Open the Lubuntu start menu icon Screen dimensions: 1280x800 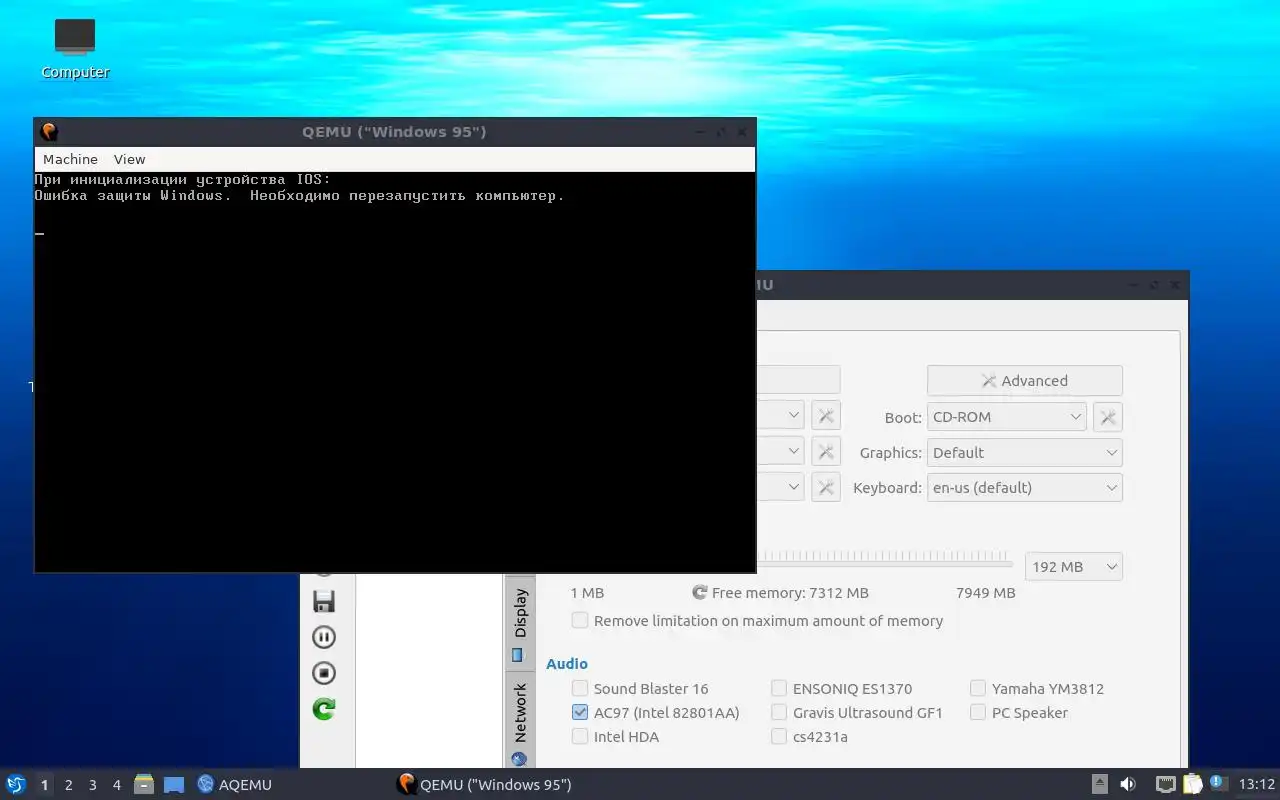15,785
